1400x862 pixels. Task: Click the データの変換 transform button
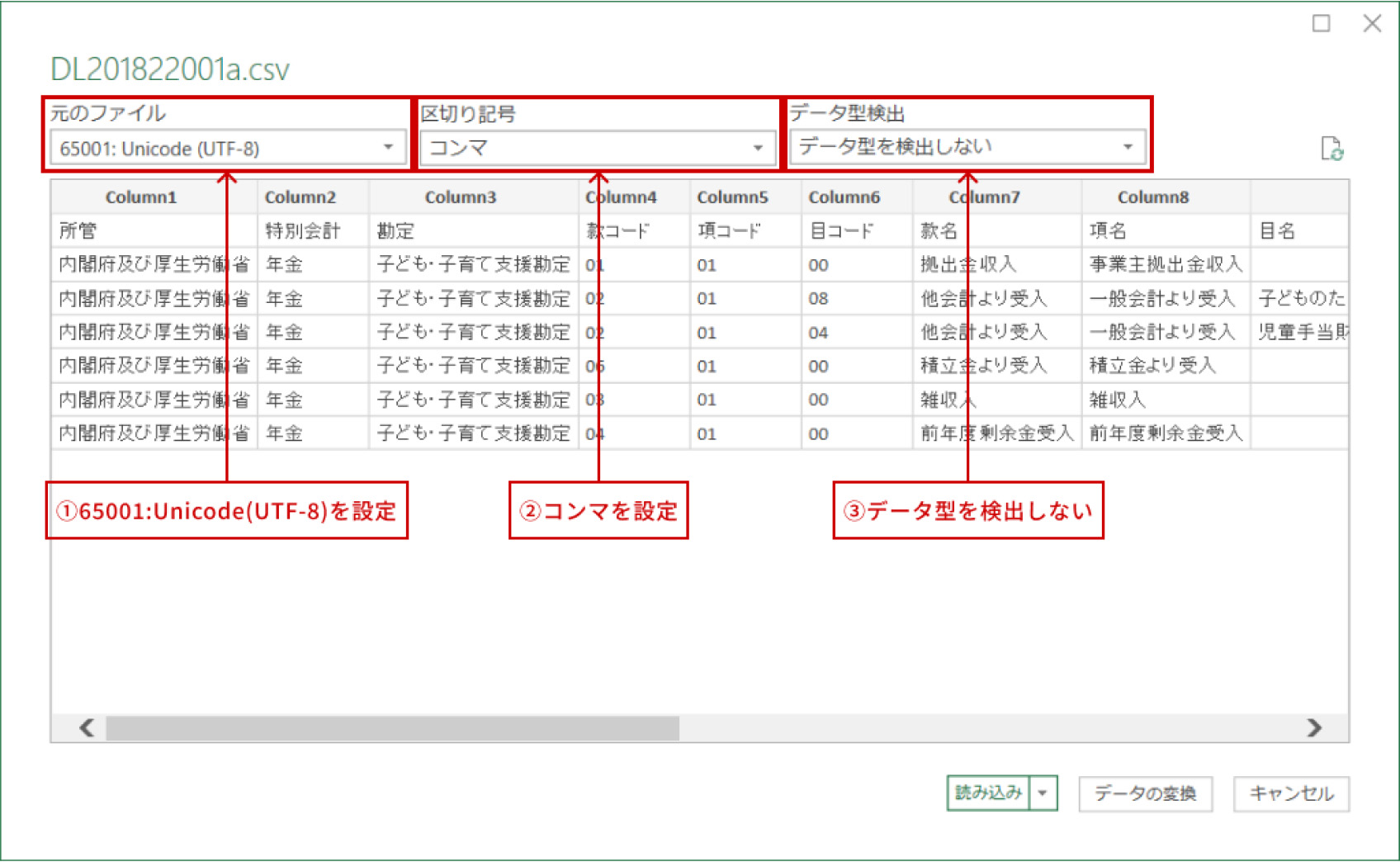[1146, 793]
